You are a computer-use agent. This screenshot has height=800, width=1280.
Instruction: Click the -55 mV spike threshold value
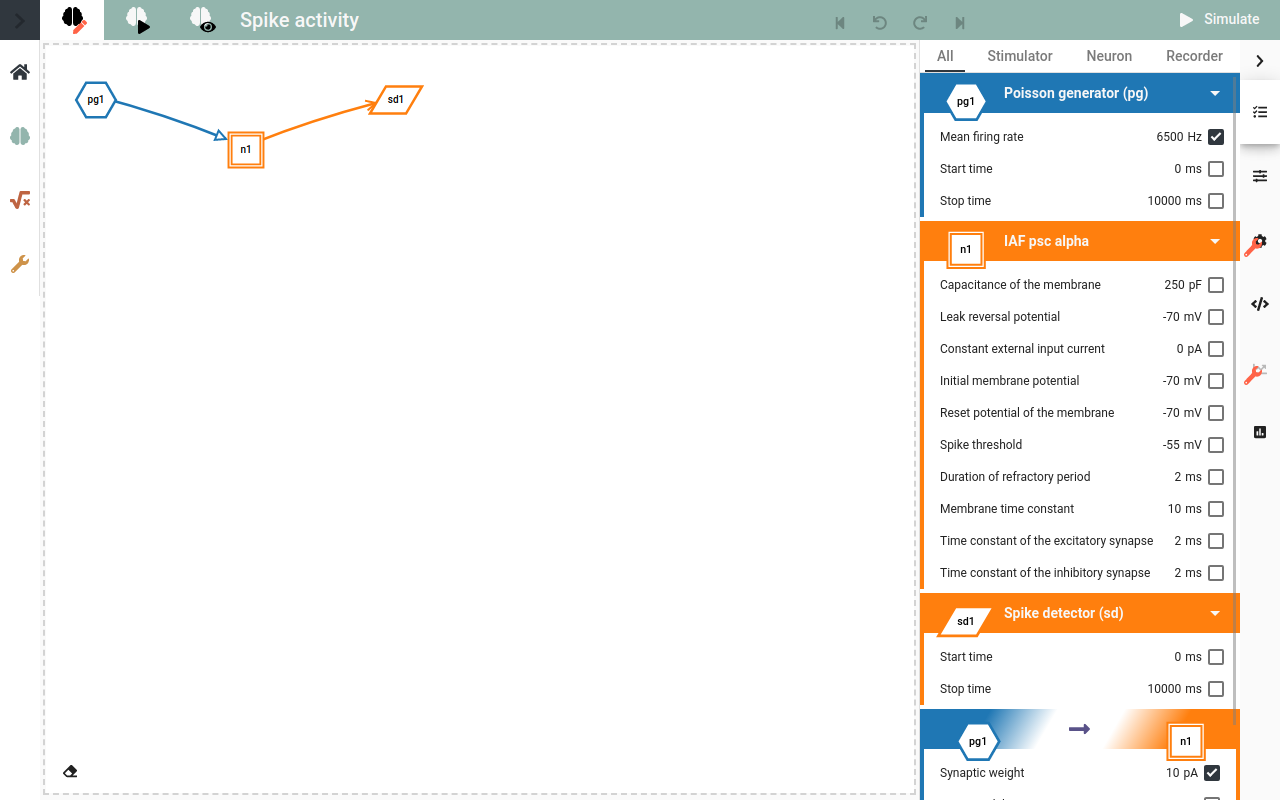(x=1182, y=445)
